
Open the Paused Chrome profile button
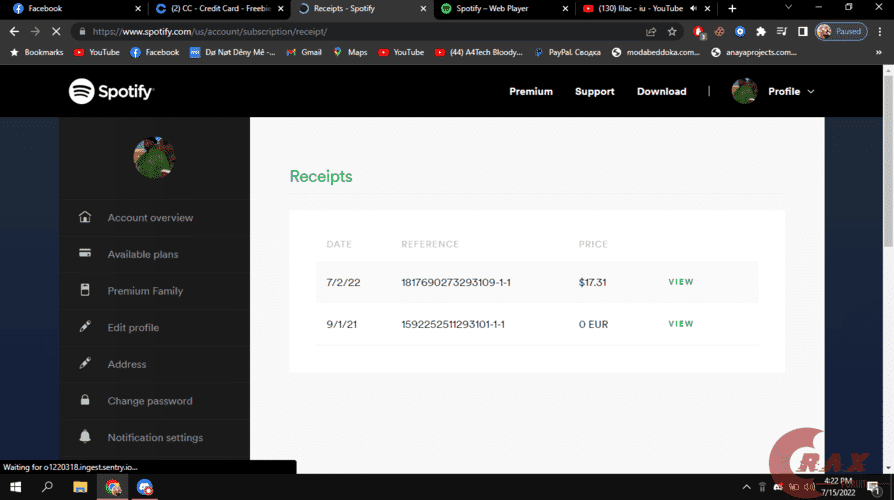[841, 31]
